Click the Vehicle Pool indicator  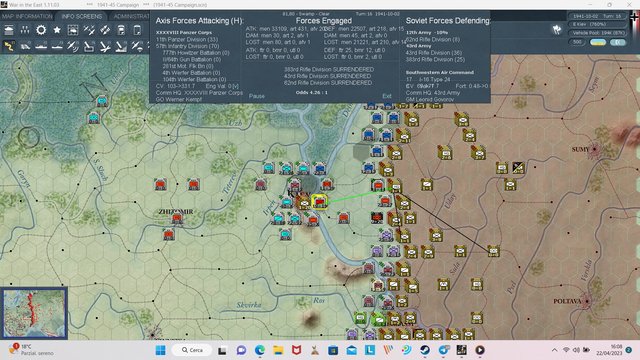[x=597, y=33]
